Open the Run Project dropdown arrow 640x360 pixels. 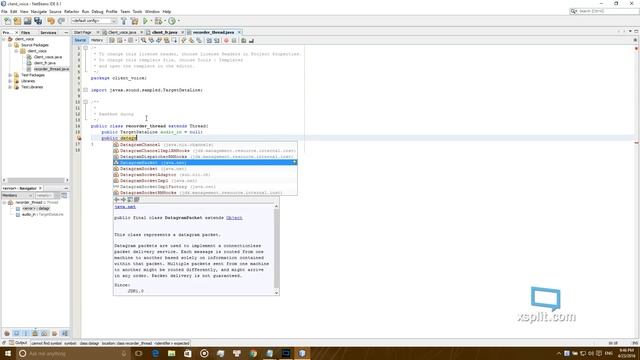point(151,21)
